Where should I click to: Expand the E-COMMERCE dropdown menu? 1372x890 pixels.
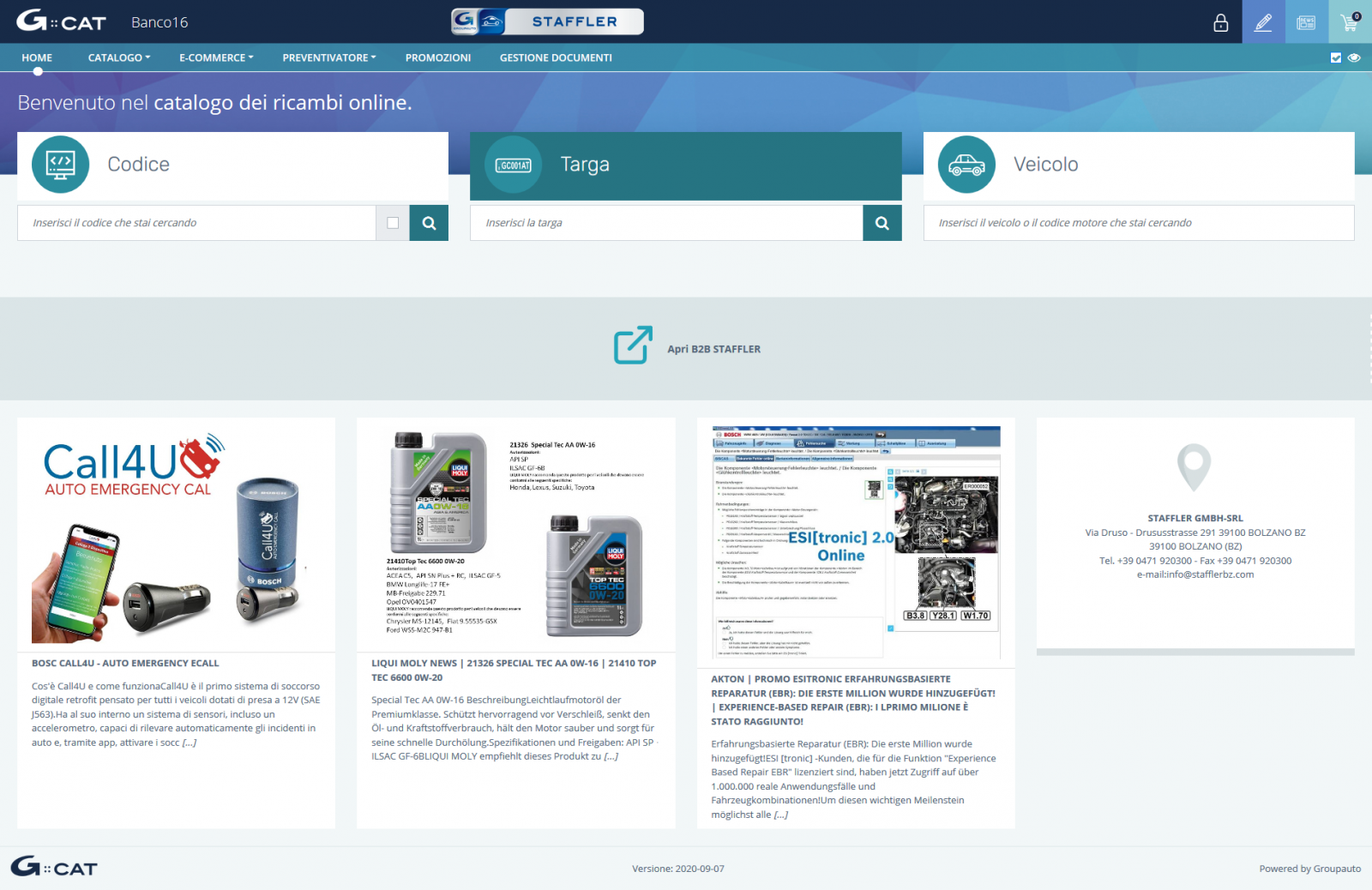[216, 57]
